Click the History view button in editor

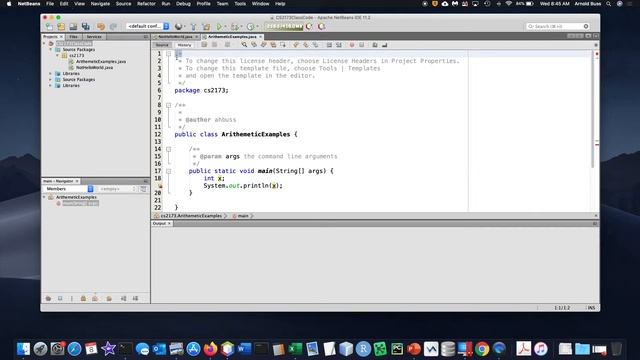coord(184,45)
